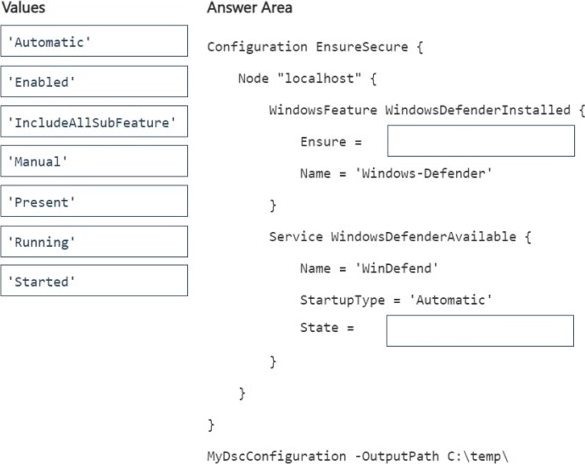The image size is (585, 464).
Task: Click the empty box after Ensure =
Action: point(481,141)
